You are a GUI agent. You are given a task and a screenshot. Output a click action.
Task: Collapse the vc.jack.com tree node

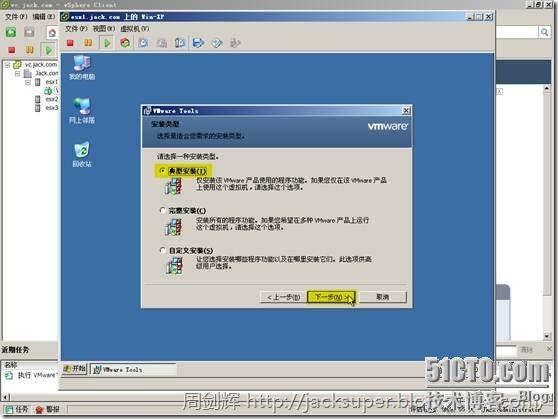click(x=7, y=65)
